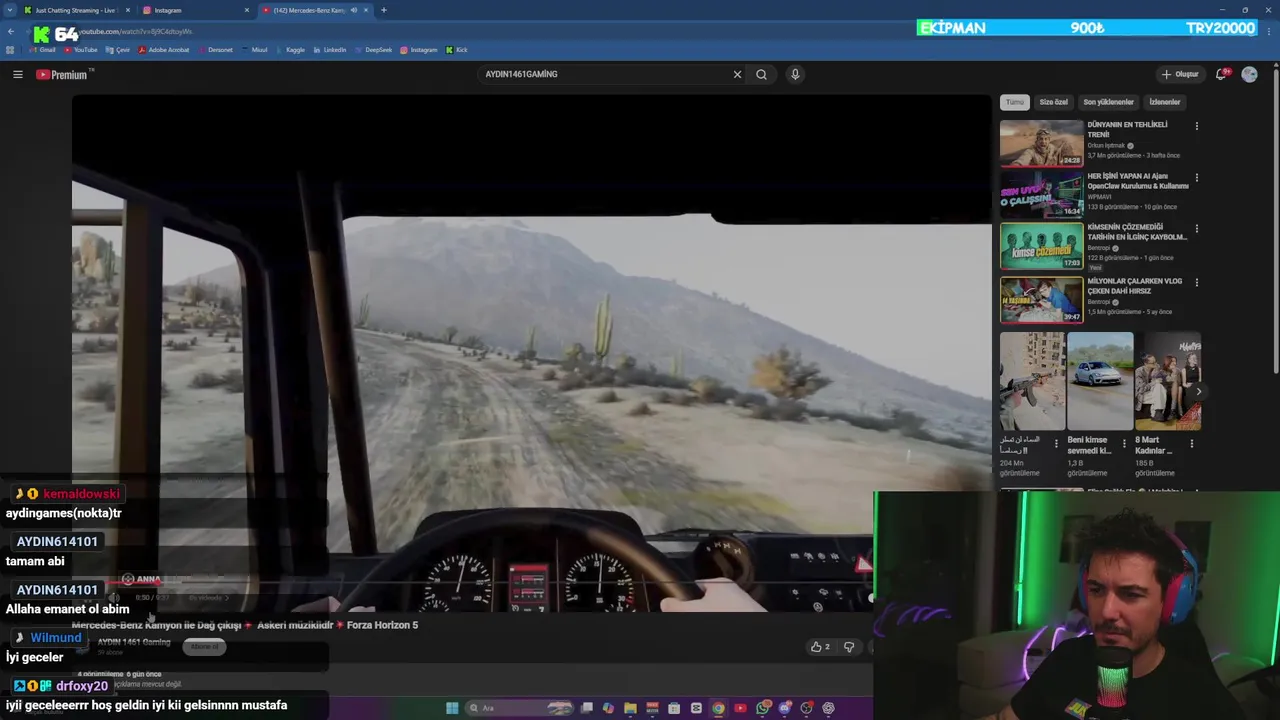Go to YouTube Premium home logo
1280x720 pixels.
pyautogui.click(x=62, y=74)
